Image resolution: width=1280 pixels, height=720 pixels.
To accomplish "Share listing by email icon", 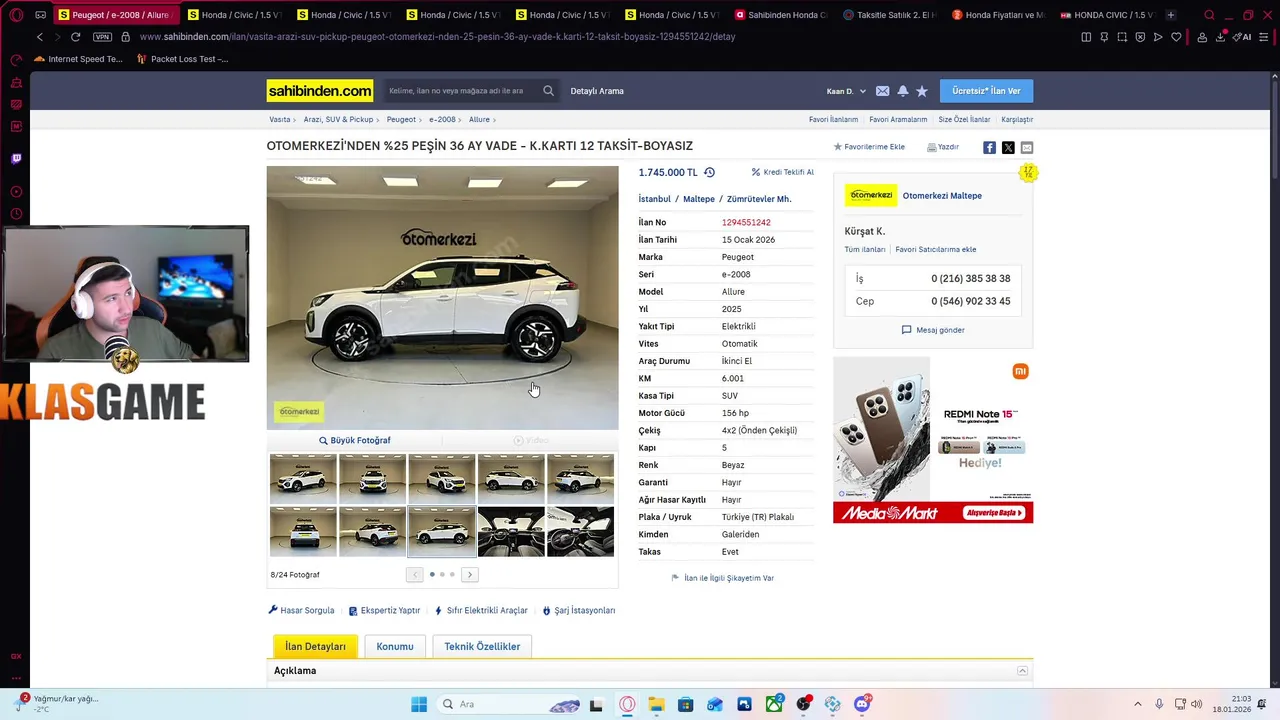I will click(1027, 147).
